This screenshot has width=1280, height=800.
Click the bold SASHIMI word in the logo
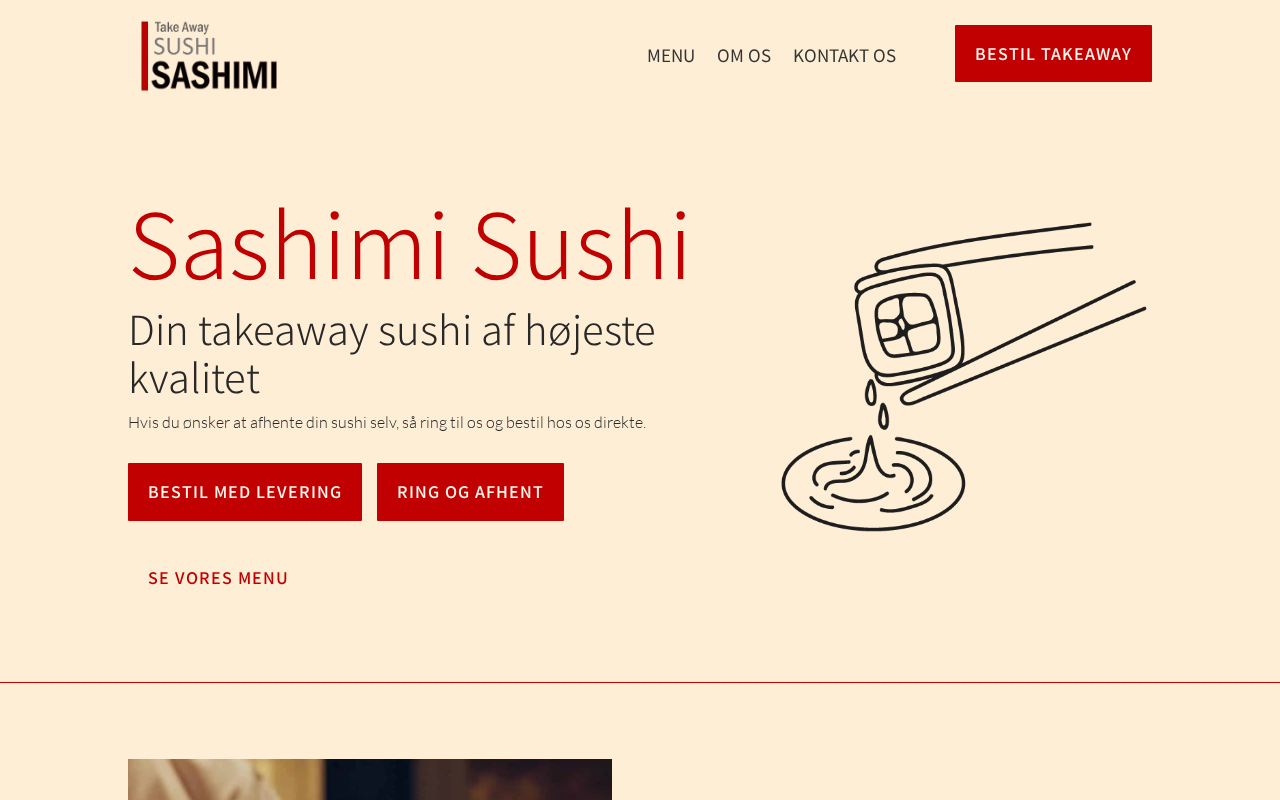point(215,75)
